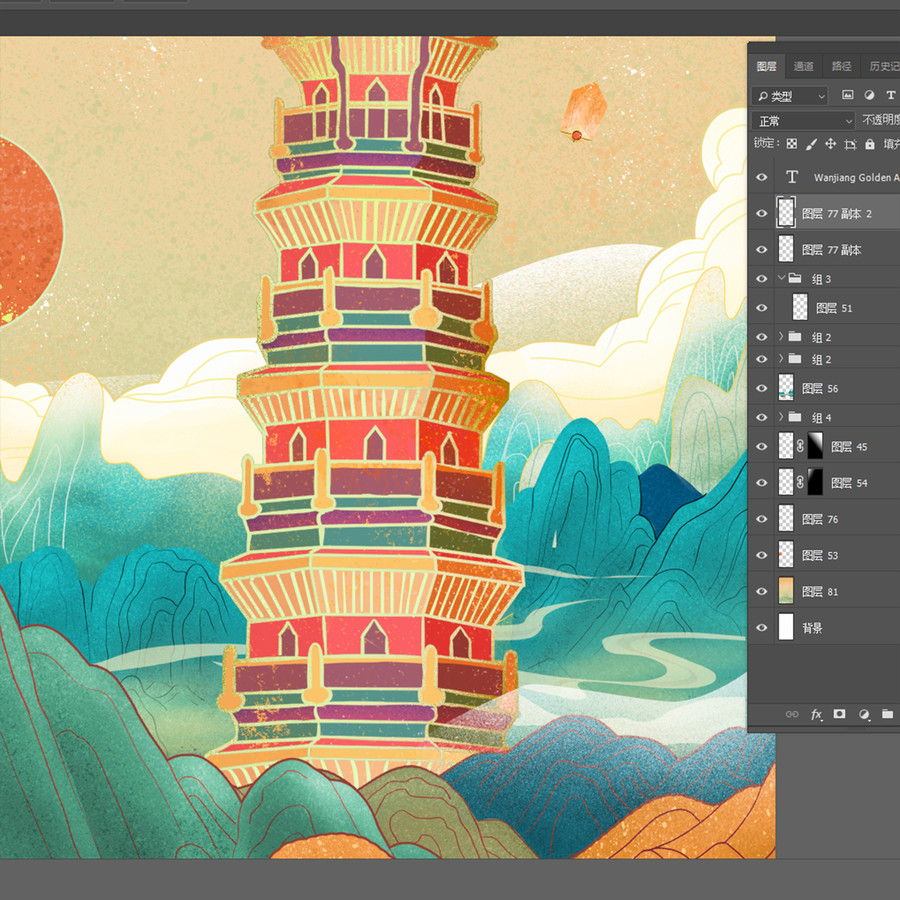Select the layer named 图层 77 副本
This screenshot has height=900, width=900.
(831, 250)
